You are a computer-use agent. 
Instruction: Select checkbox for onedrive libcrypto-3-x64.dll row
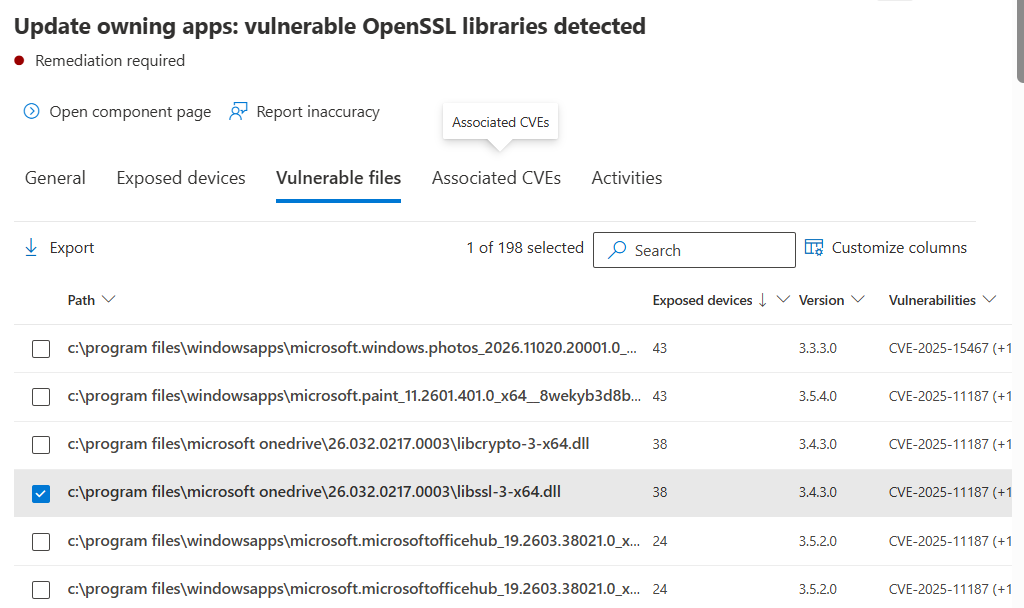click(41, 445)
